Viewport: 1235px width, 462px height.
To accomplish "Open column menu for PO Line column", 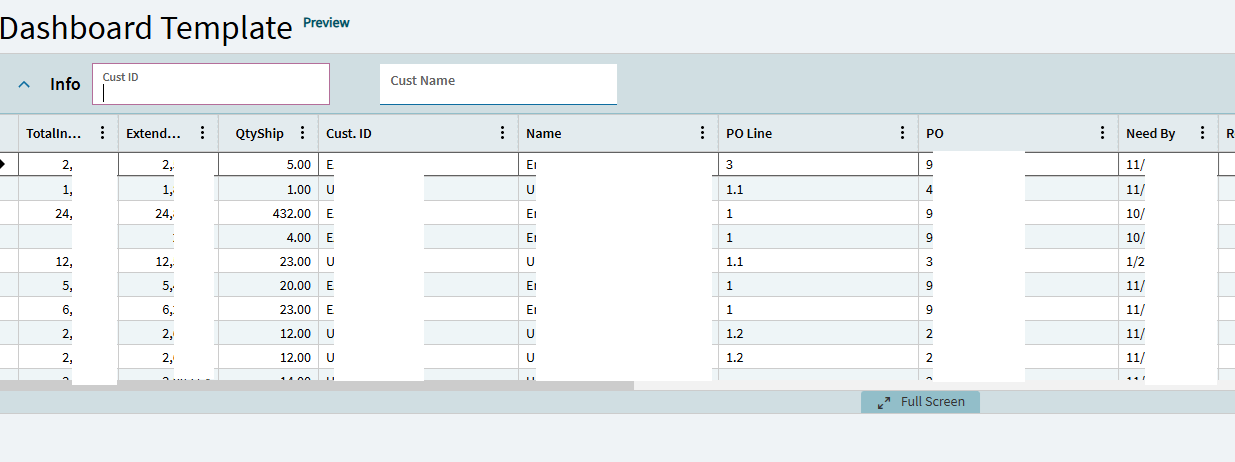I will [x=902, y=133].
